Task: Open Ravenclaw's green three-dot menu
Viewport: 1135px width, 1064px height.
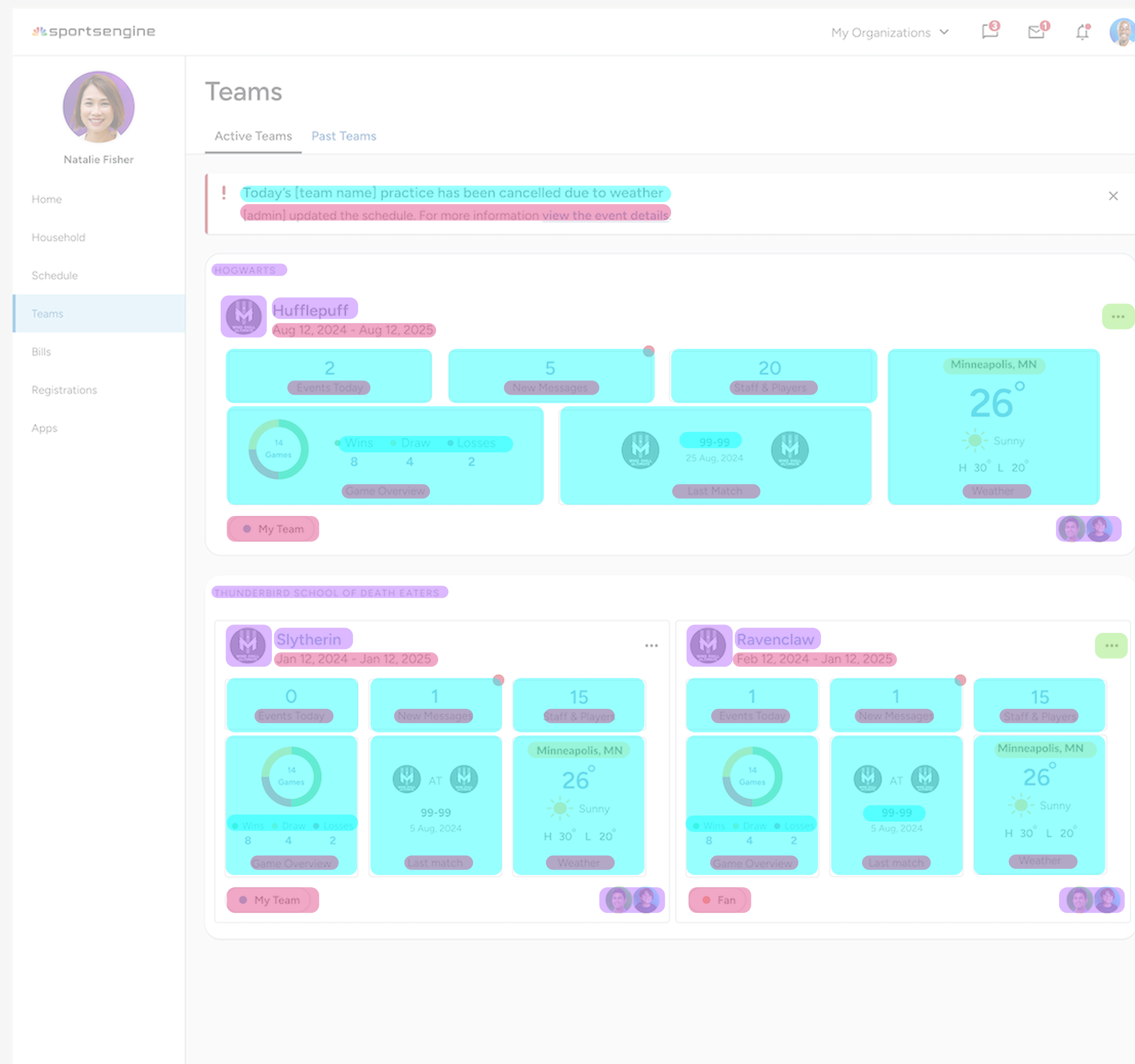Action: click(x=1111, y=646)
